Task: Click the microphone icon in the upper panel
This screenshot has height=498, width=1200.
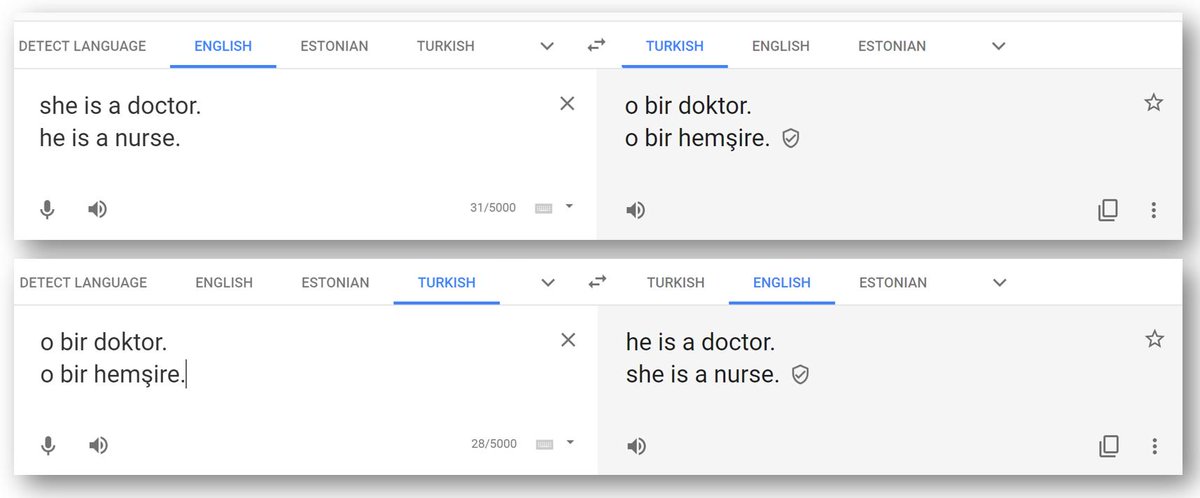Action: point(47,209)
